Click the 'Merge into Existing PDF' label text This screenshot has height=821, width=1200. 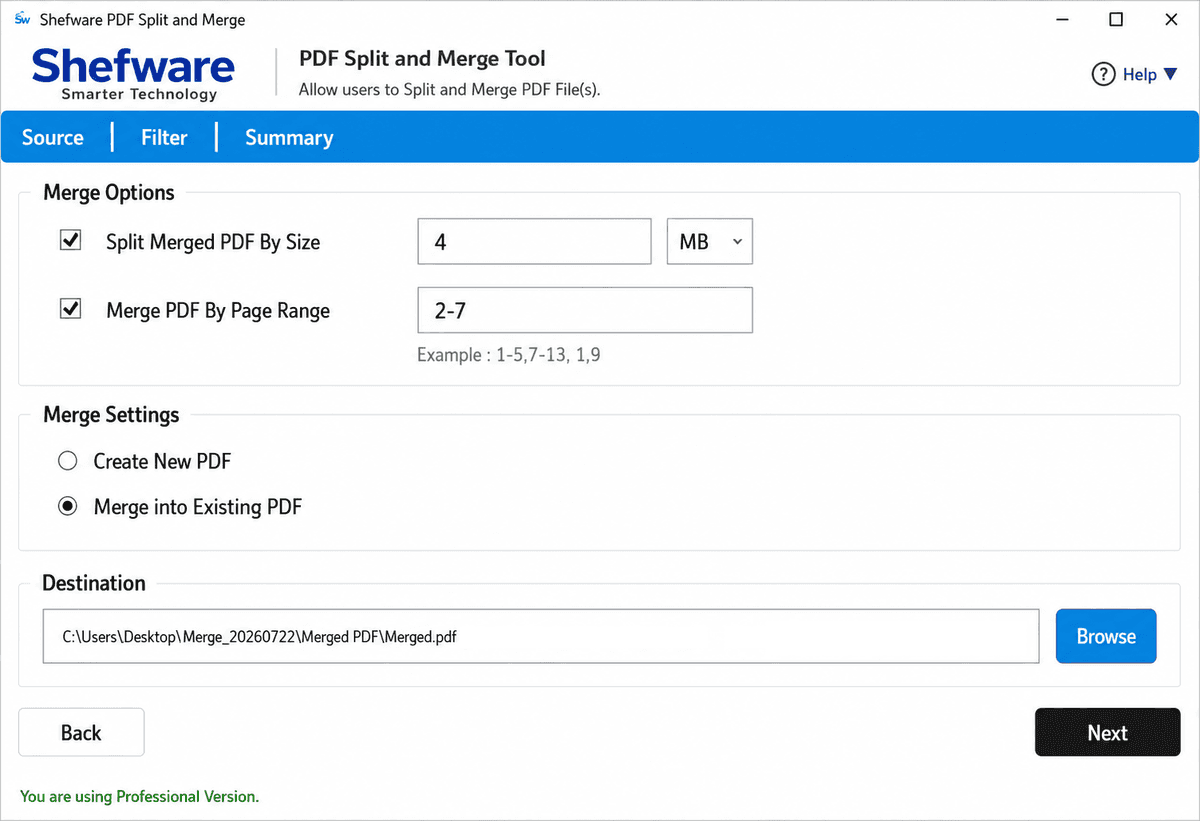click(x=198, y=508)
